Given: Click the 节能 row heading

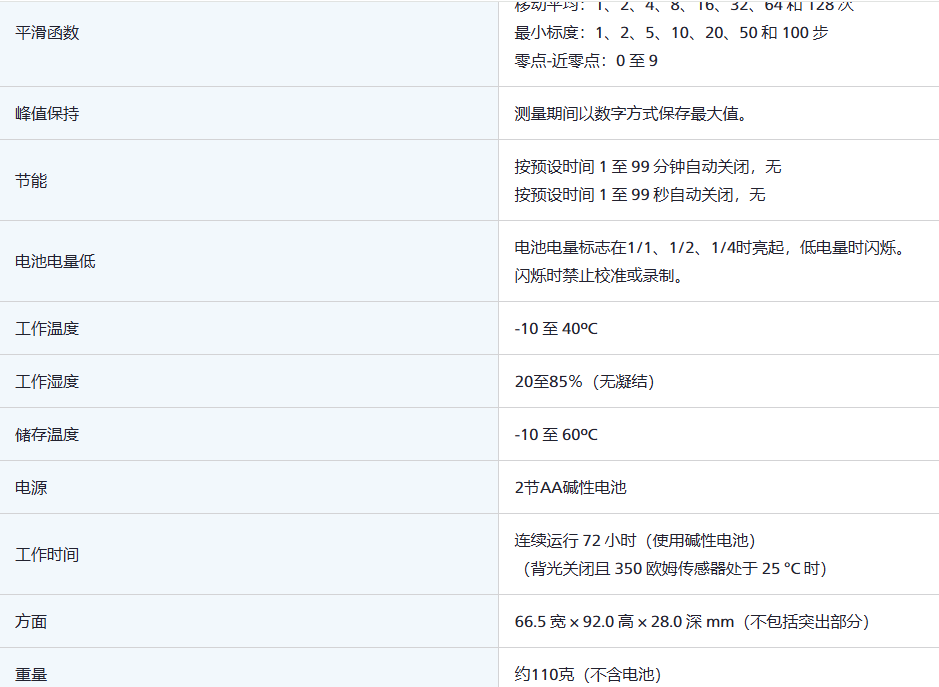Looking at the screenshot, I should coord(31,181).
